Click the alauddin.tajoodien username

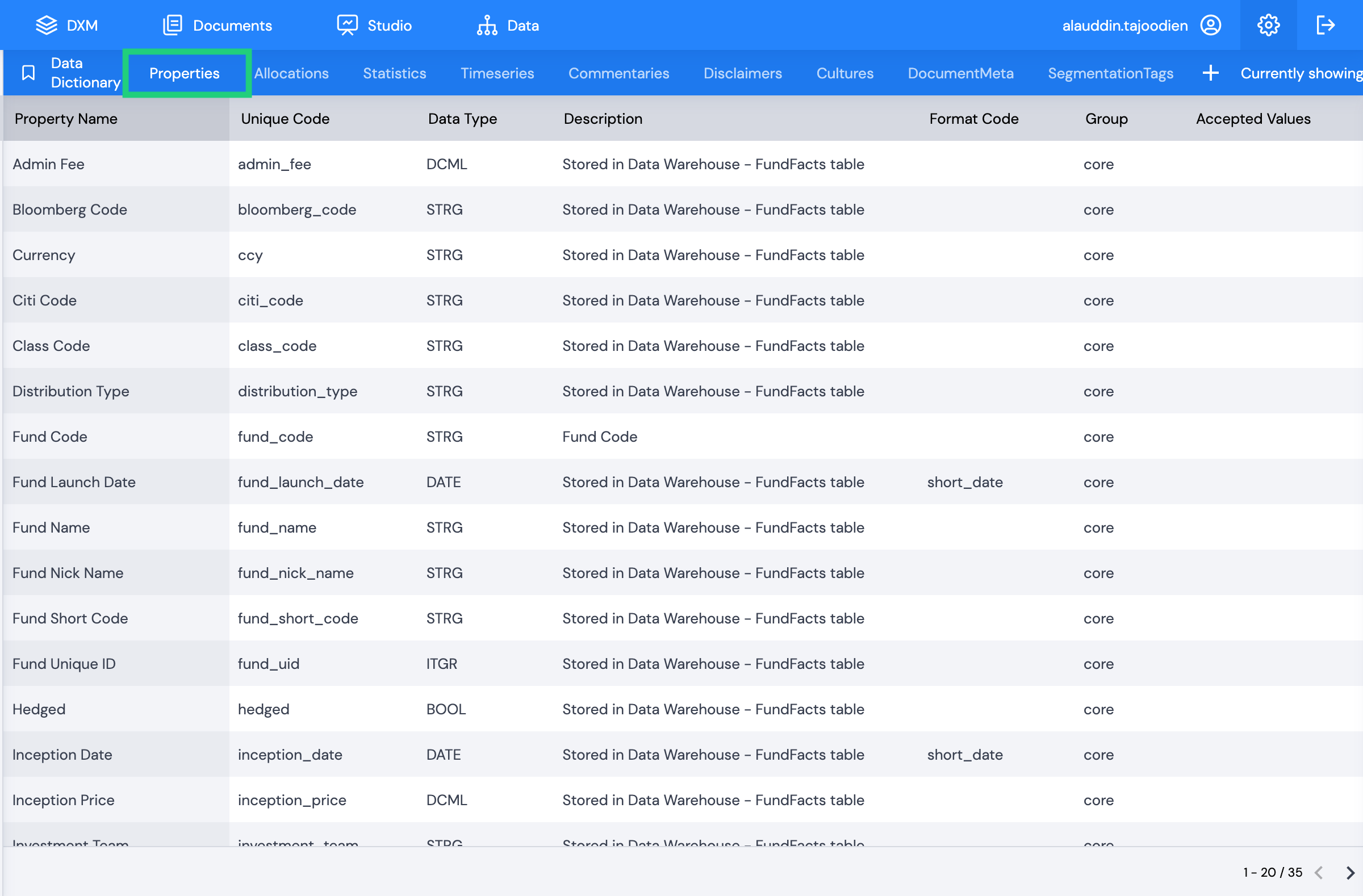tap(1125, 25)
